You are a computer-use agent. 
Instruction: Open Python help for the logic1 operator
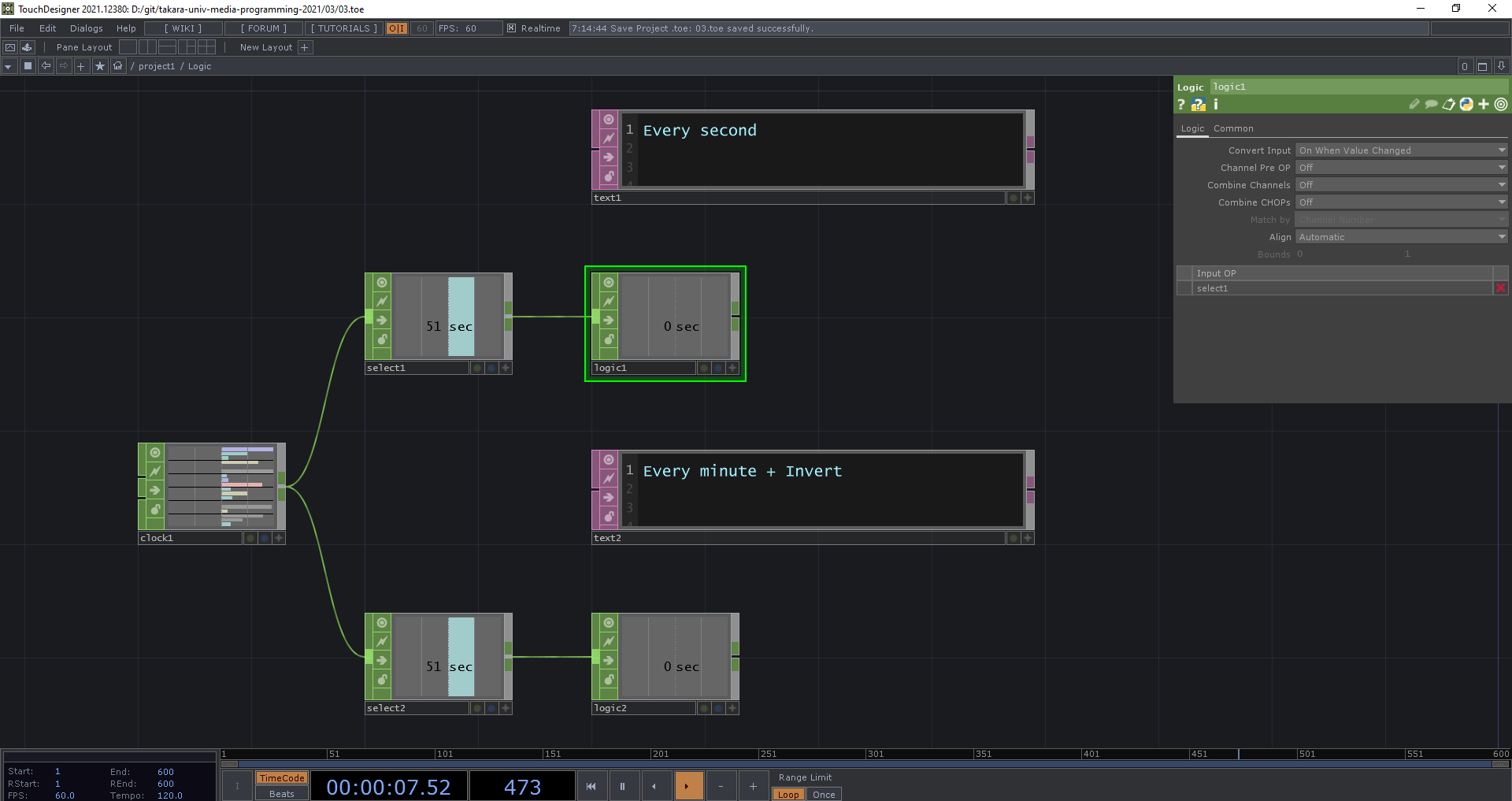1198,105
